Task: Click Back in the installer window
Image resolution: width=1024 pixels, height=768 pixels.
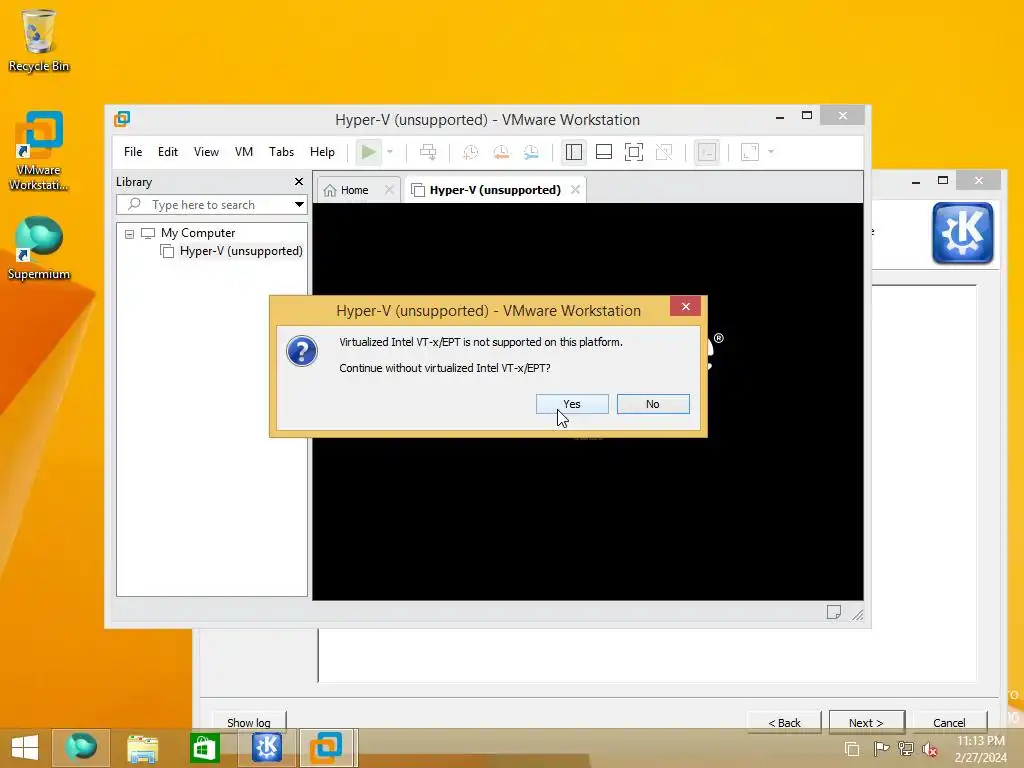Action: 784,722
